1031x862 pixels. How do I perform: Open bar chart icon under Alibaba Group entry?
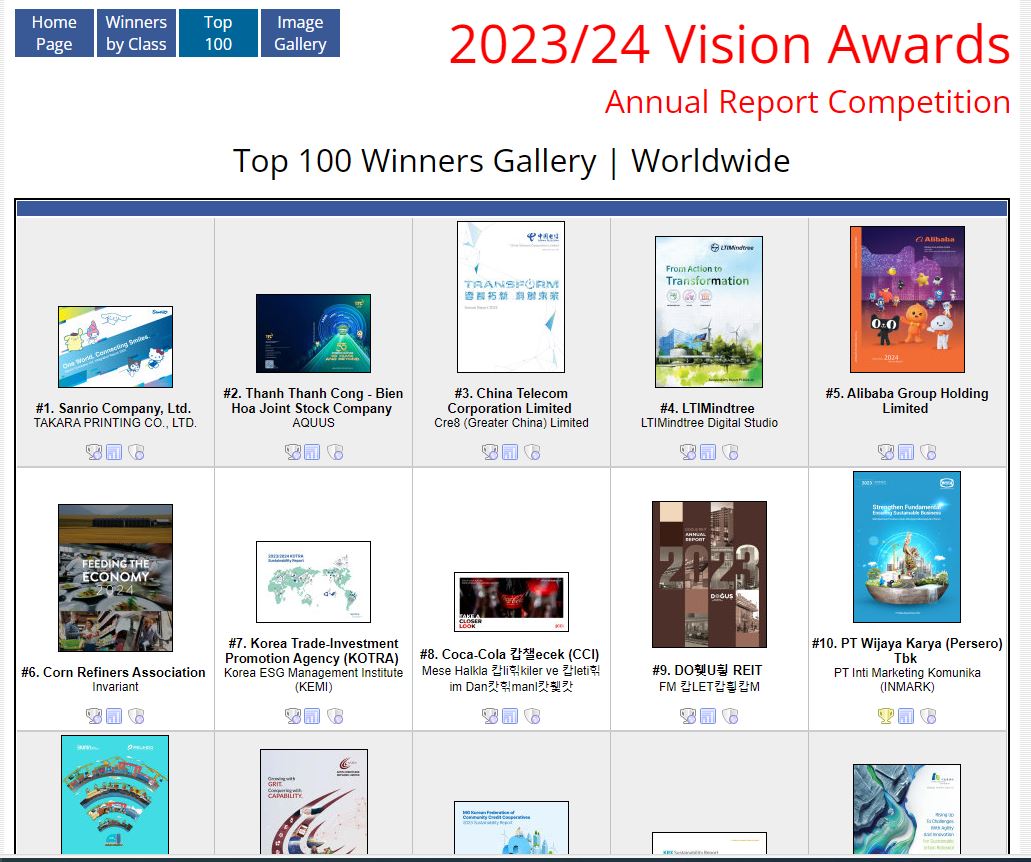point(906,452)
